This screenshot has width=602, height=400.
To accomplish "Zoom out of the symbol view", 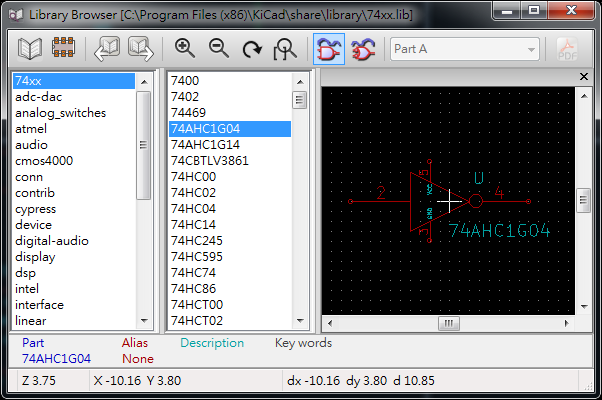I will click(x=218, y=49).
